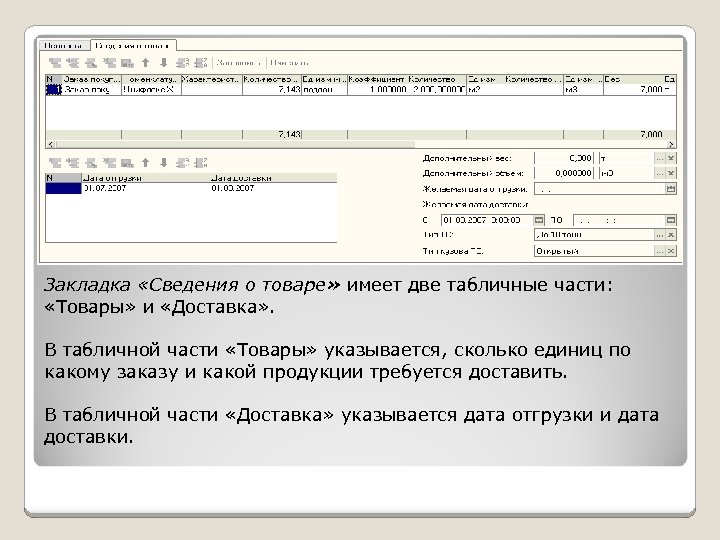This screenshot has height=540, width=720.
Task: Clear the additional volume unit 'м3'
Action: [671, 173]
